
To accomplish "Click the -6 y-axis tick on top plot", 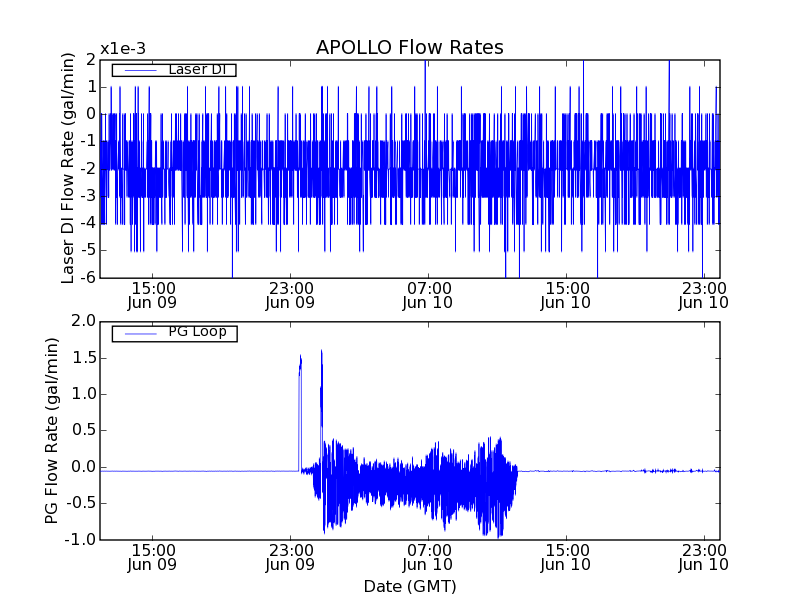I will click(88, 277).
